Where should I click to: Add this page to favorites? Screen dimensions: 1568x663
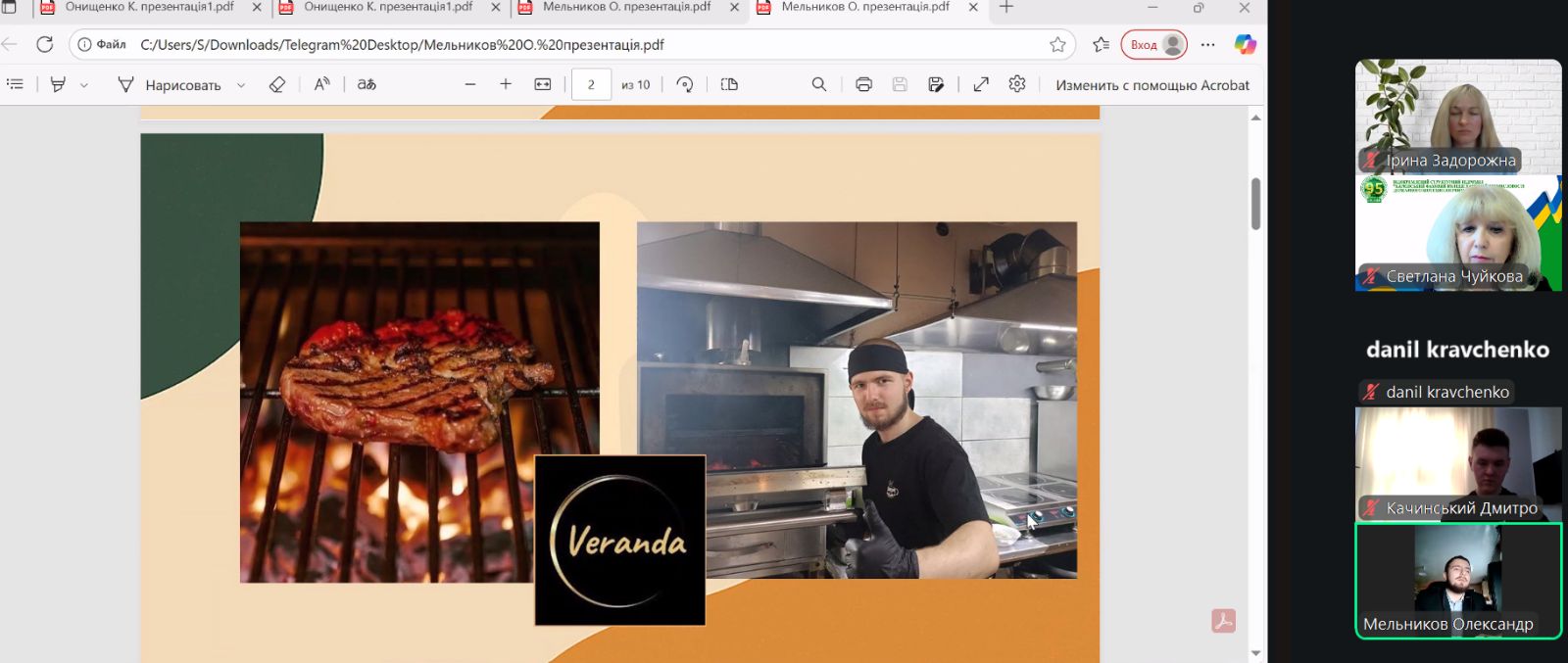pyautogui.click(x=1057, y=44)
